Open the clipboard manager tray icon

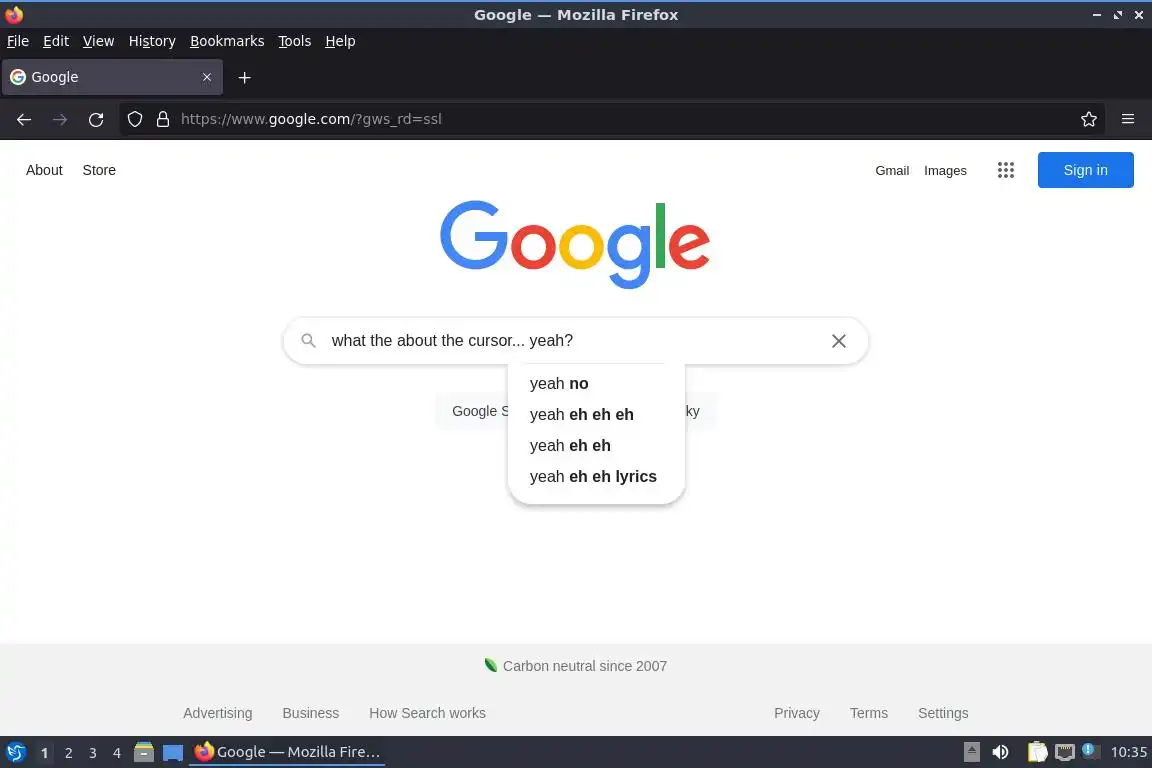coord(1037,752)
